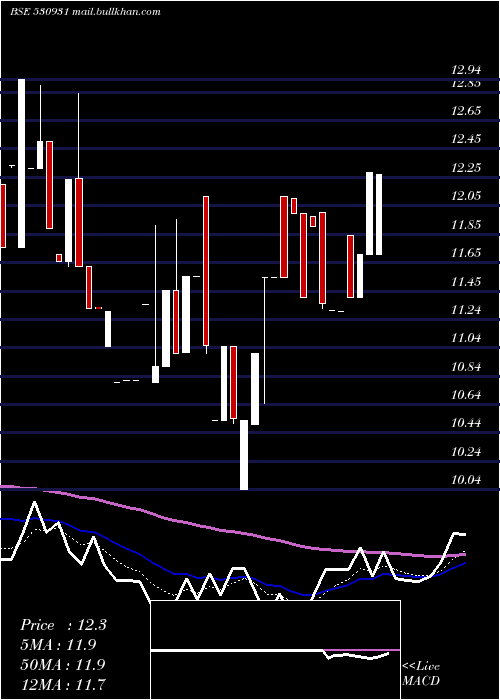Select the 10.84 price axis label
500x700 pixels.
pyautogui.click(x=466, y=367)
